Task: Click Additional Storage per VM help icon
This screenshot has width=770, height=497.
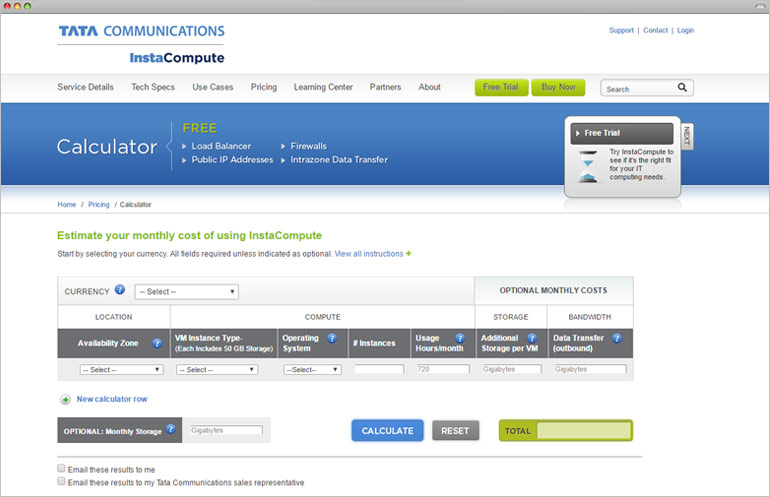Action: 532,338
